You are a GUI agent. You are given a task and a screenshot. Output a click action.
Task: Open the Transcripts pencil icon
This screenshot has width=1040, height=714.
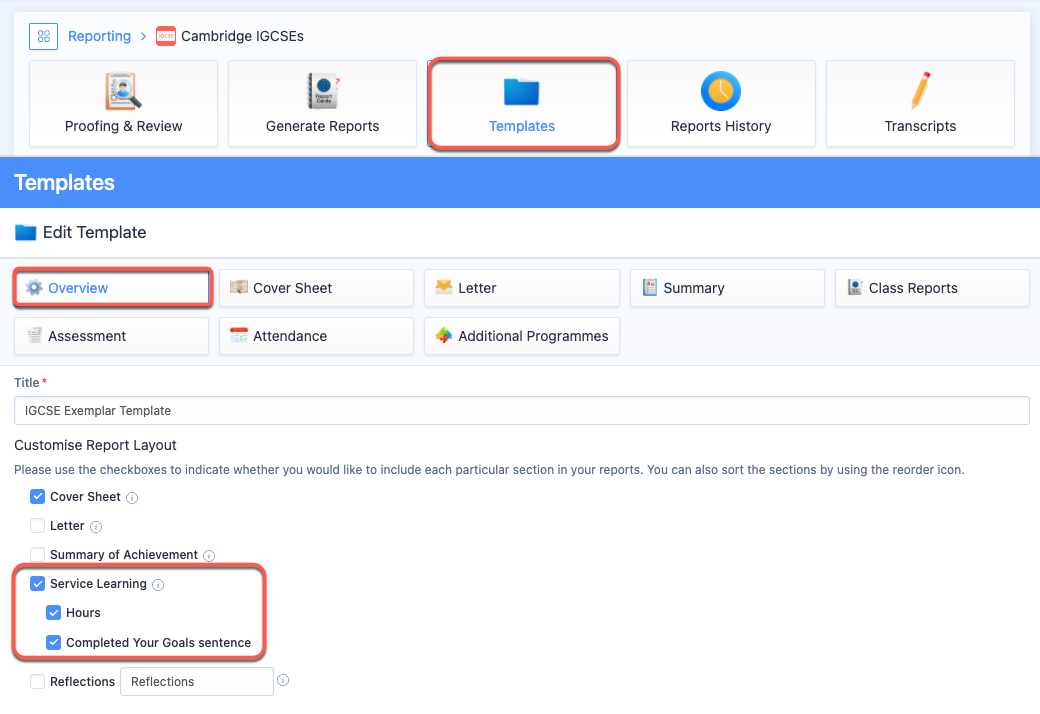click(920, 91)
